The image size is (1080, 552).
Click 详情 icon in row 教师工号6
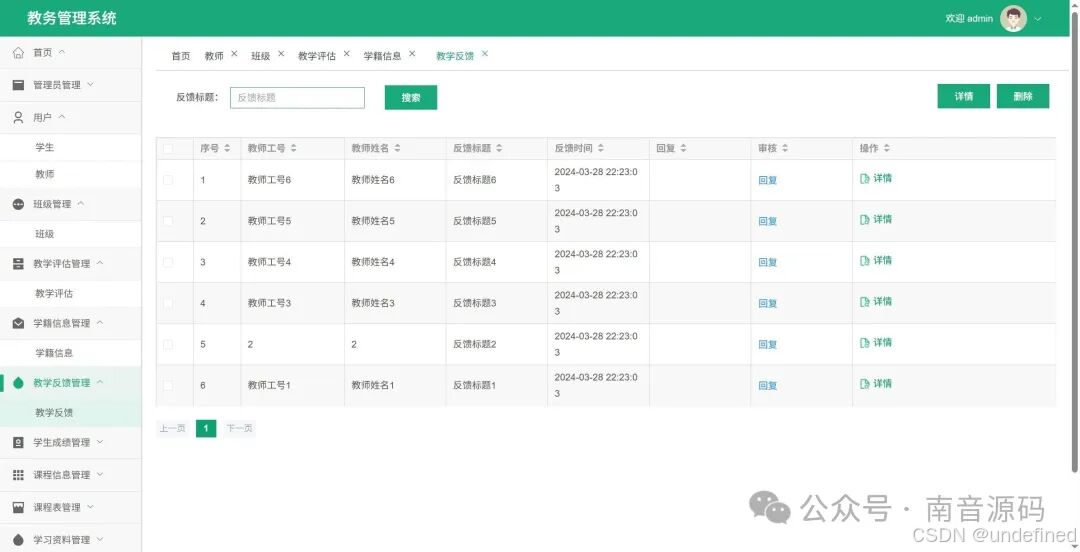point(864,178)
